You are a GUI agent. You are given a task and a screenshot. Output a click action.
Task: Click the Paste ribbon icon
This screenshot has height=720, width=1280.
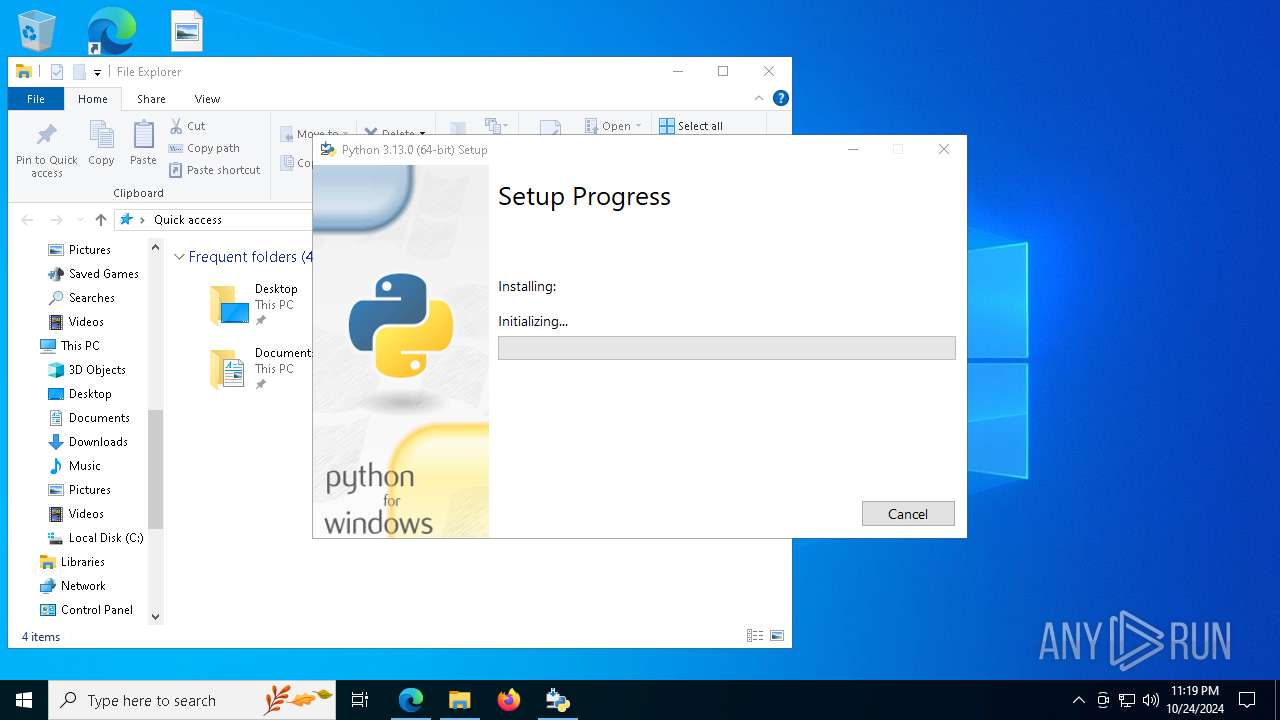tap(143, 143)
